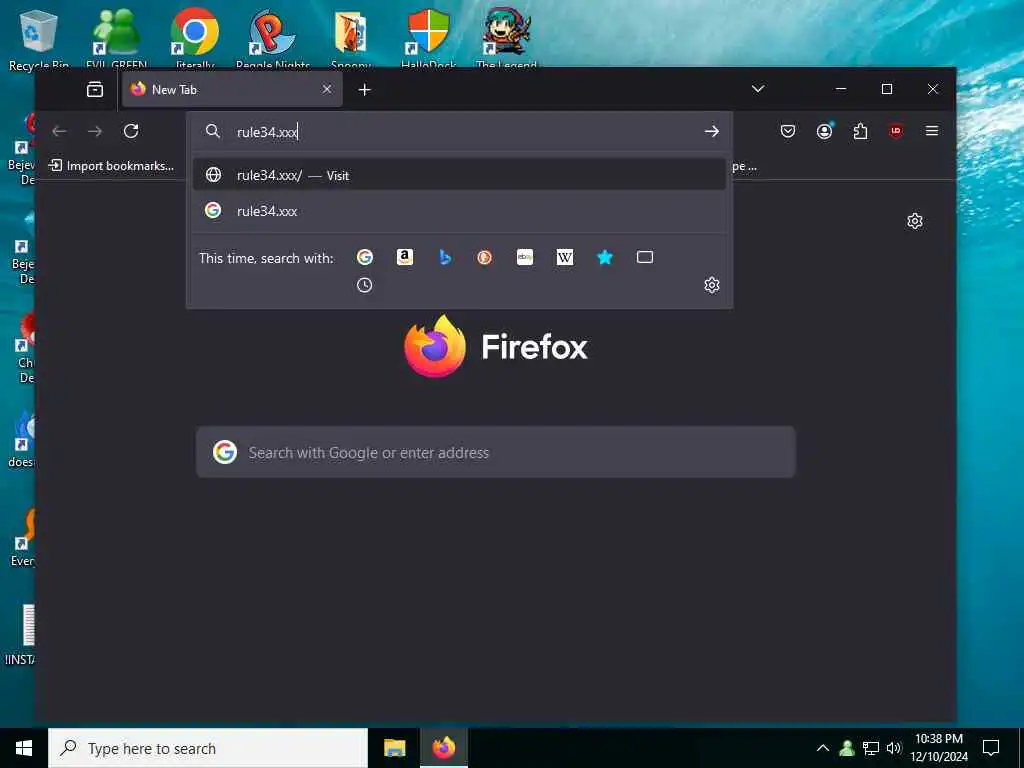Open Snoopy desktop folder icon
1024x768 pixels.
tap(351, 39)
